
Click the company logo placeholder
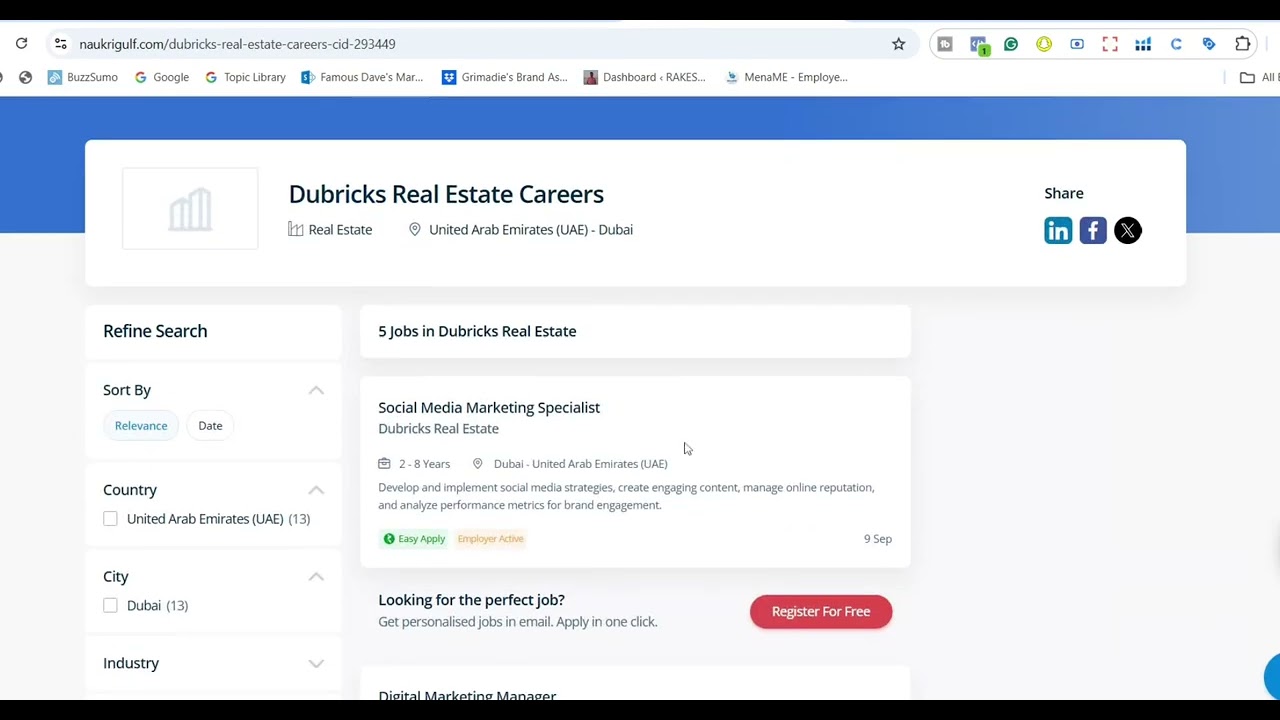tap(190, 209)
